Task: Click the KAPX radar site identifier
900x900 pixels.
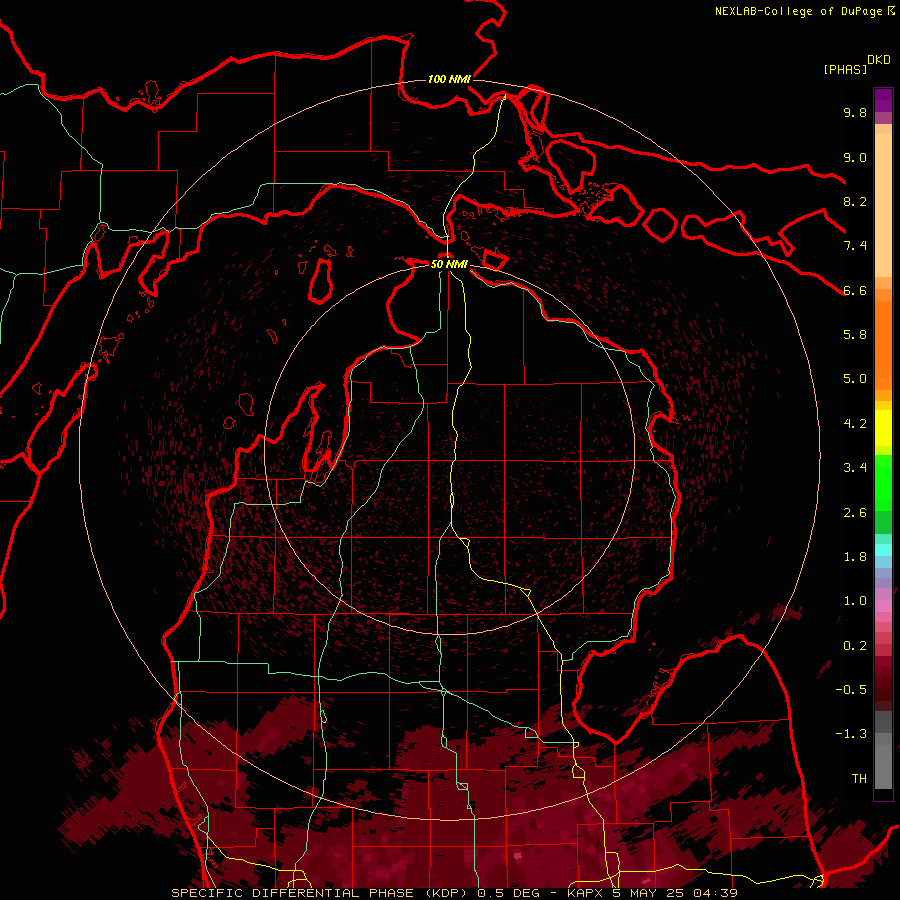Action: 585,893
